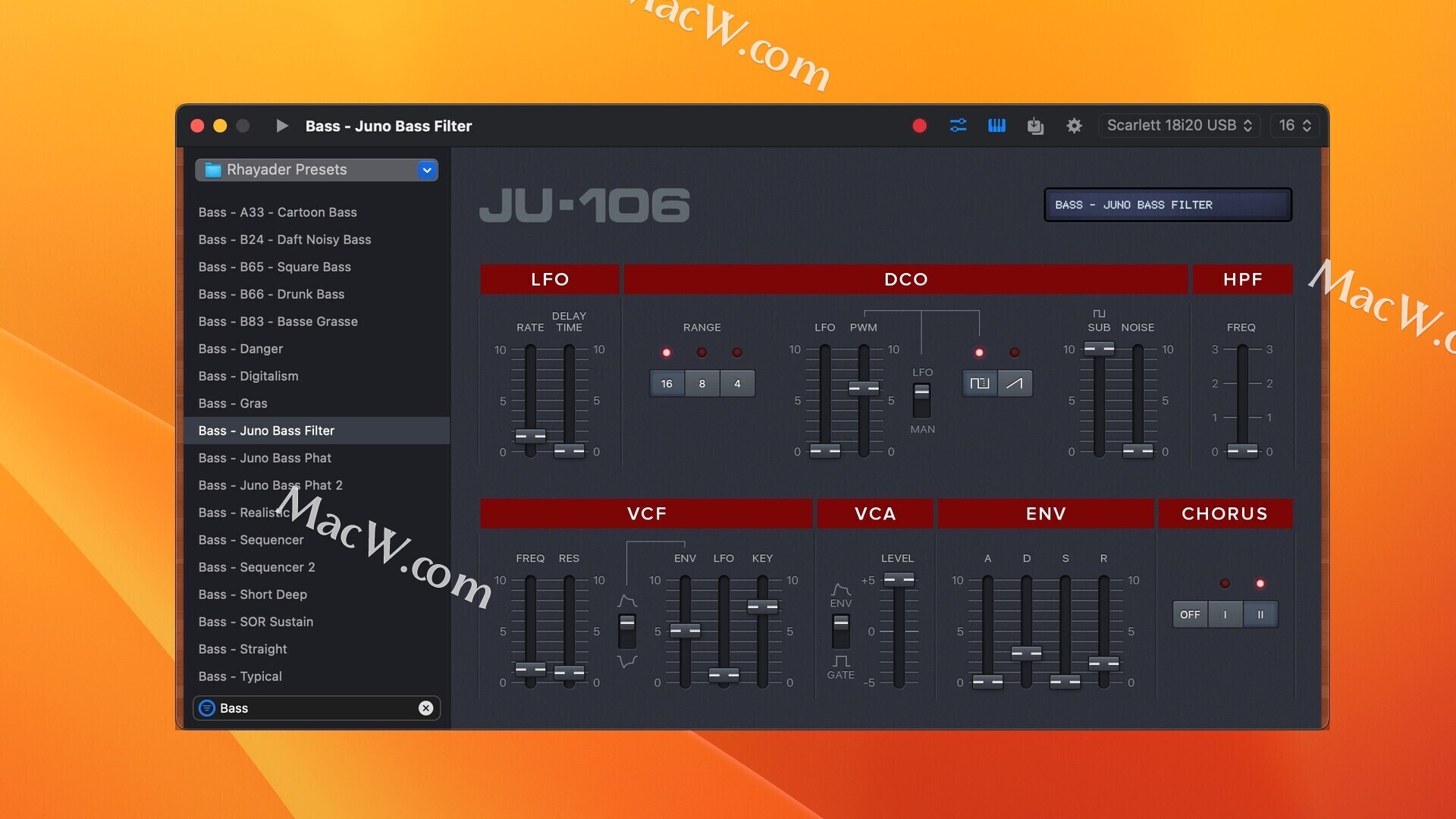
Task: Set DCO range to 8
Action: (702, 384)
